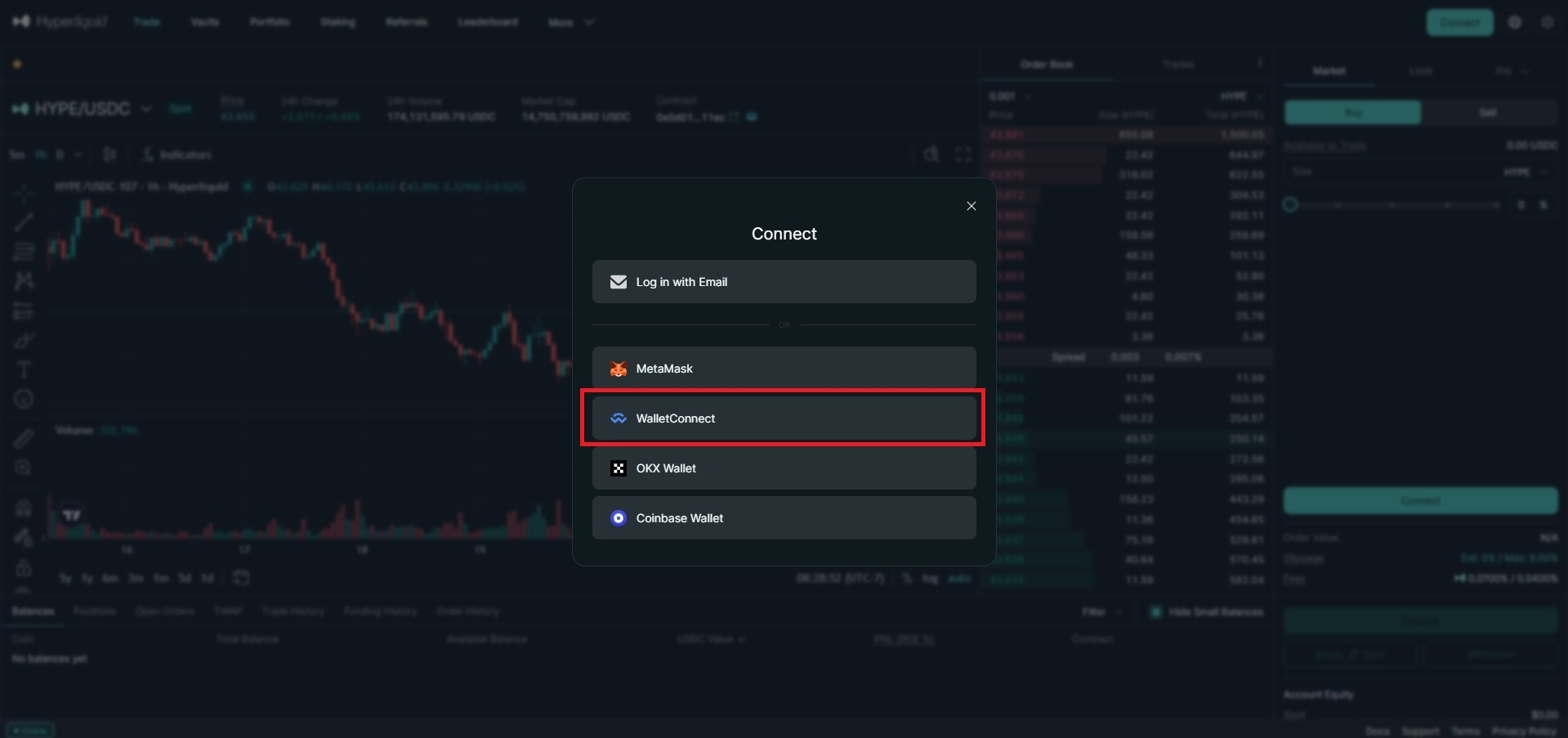Expand the 0.001 price grouping dropdown
Image resolution: width=1568 pixels, height=738 pixels.
tap(1010, 96)
